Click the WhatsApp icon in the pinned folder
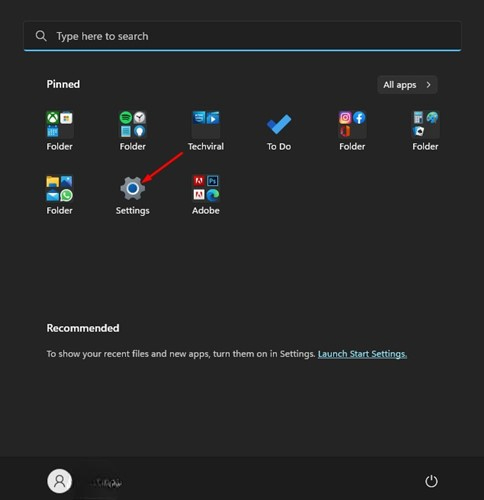 (x=66, y=195)
